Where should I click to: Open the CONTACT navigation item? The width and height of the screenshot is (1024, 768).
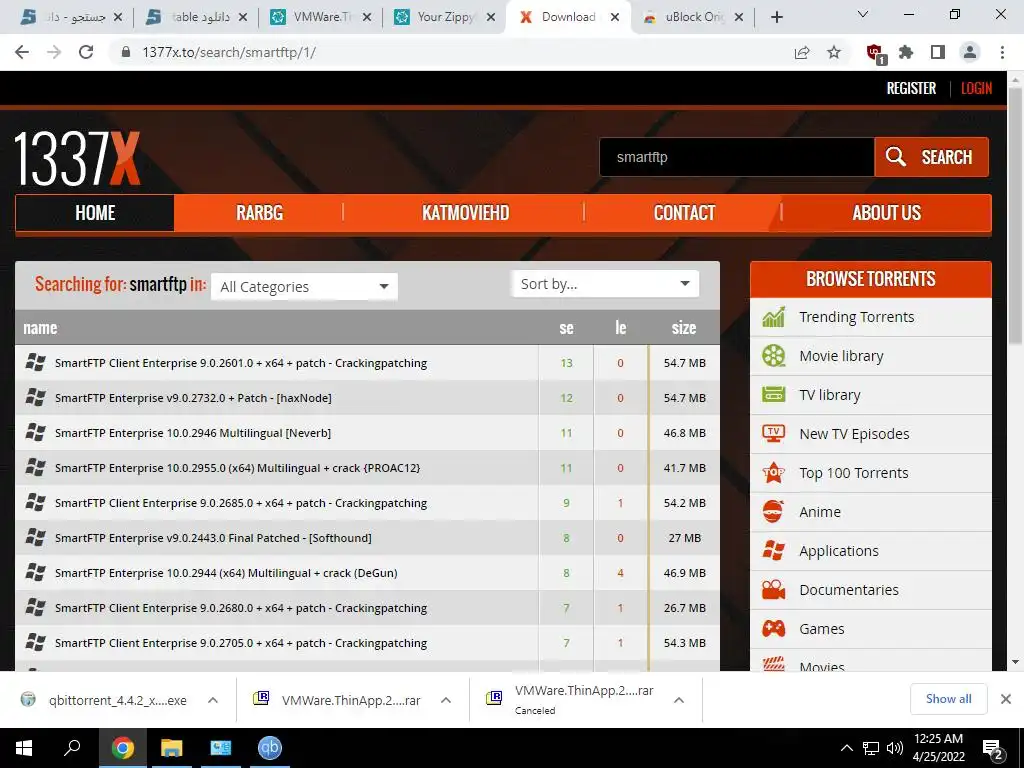click(x=684, y=213)
